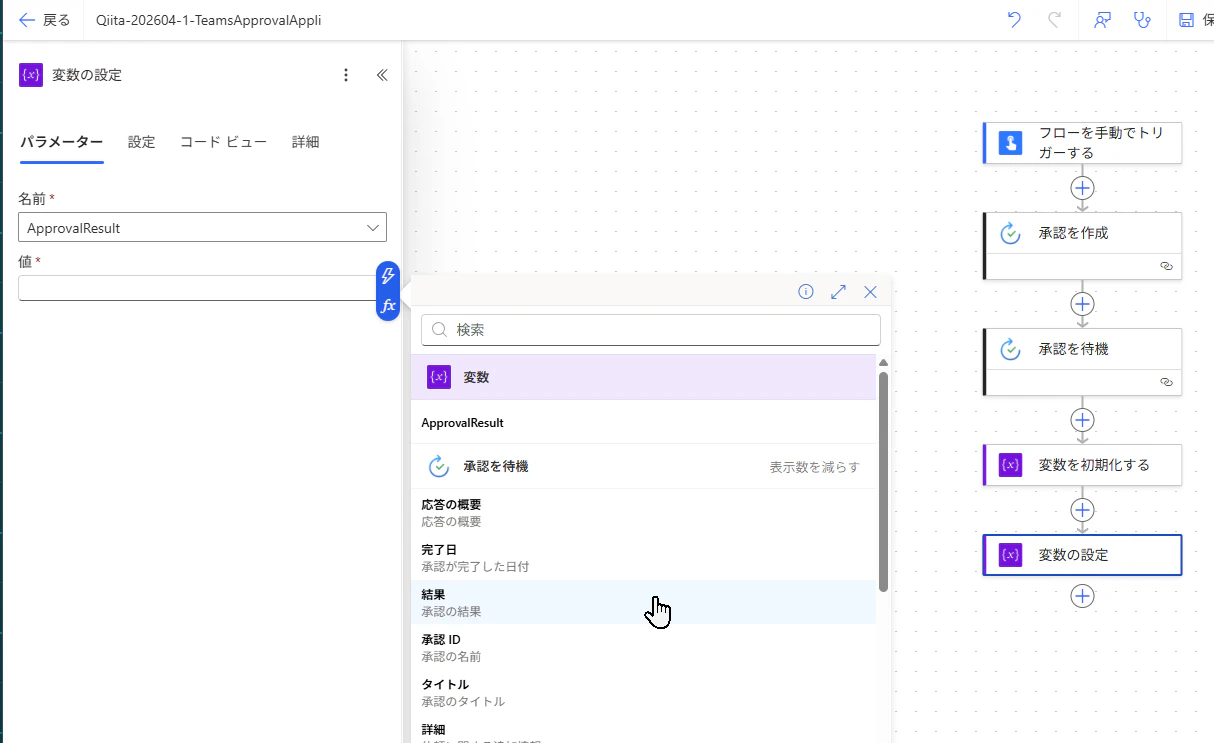Add step below 変数の設定 card

1082,596
